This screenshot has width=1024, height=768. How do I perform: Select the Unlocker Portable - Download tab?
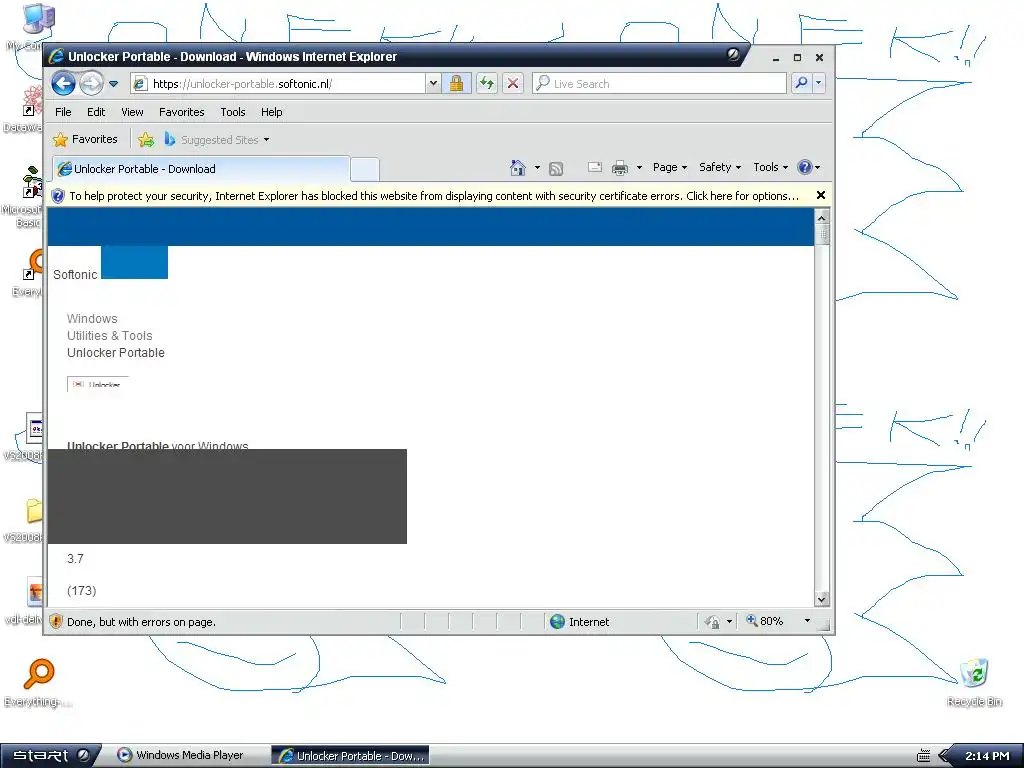tap(201, 168)
